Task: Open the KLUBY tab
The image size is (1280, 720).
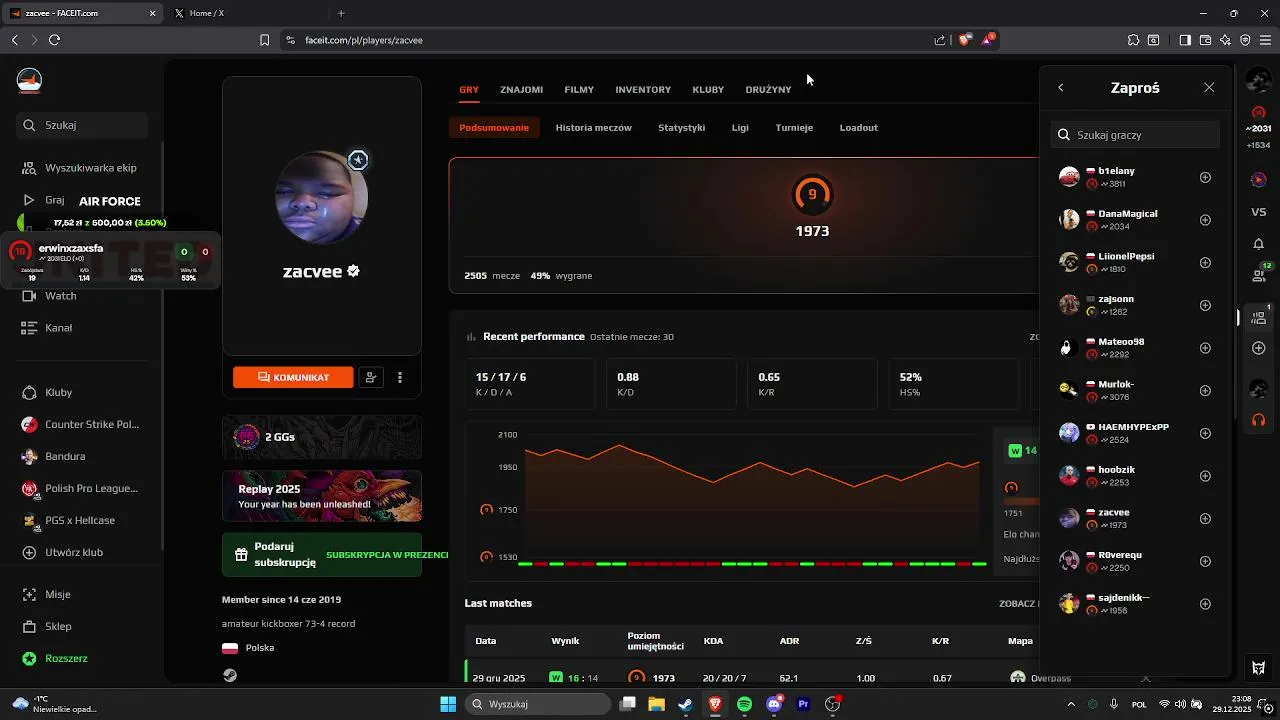Action: click(708, 89)
